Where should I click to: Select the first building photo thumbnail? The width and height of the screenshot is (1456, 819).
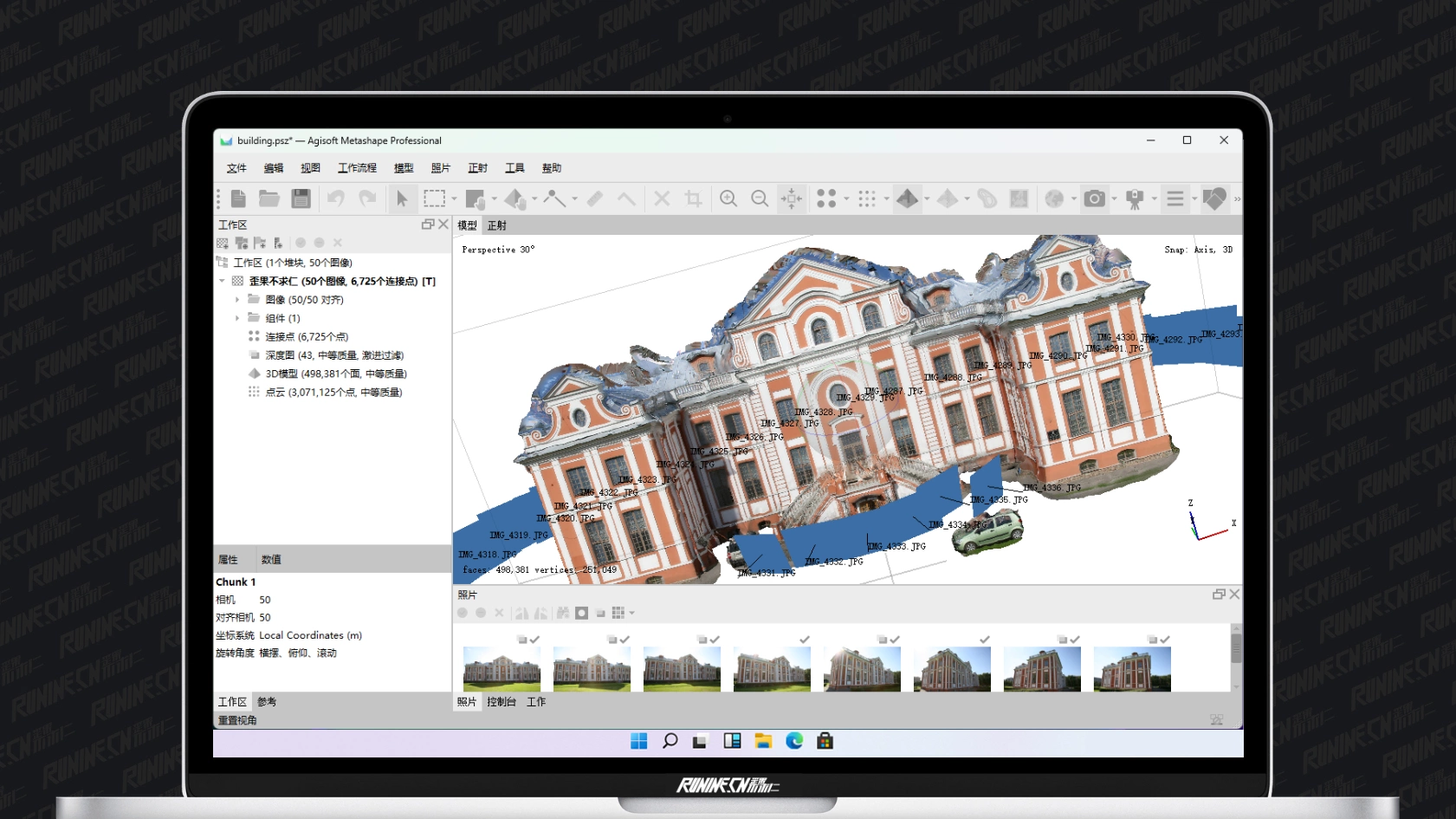[x=502, y=669]
